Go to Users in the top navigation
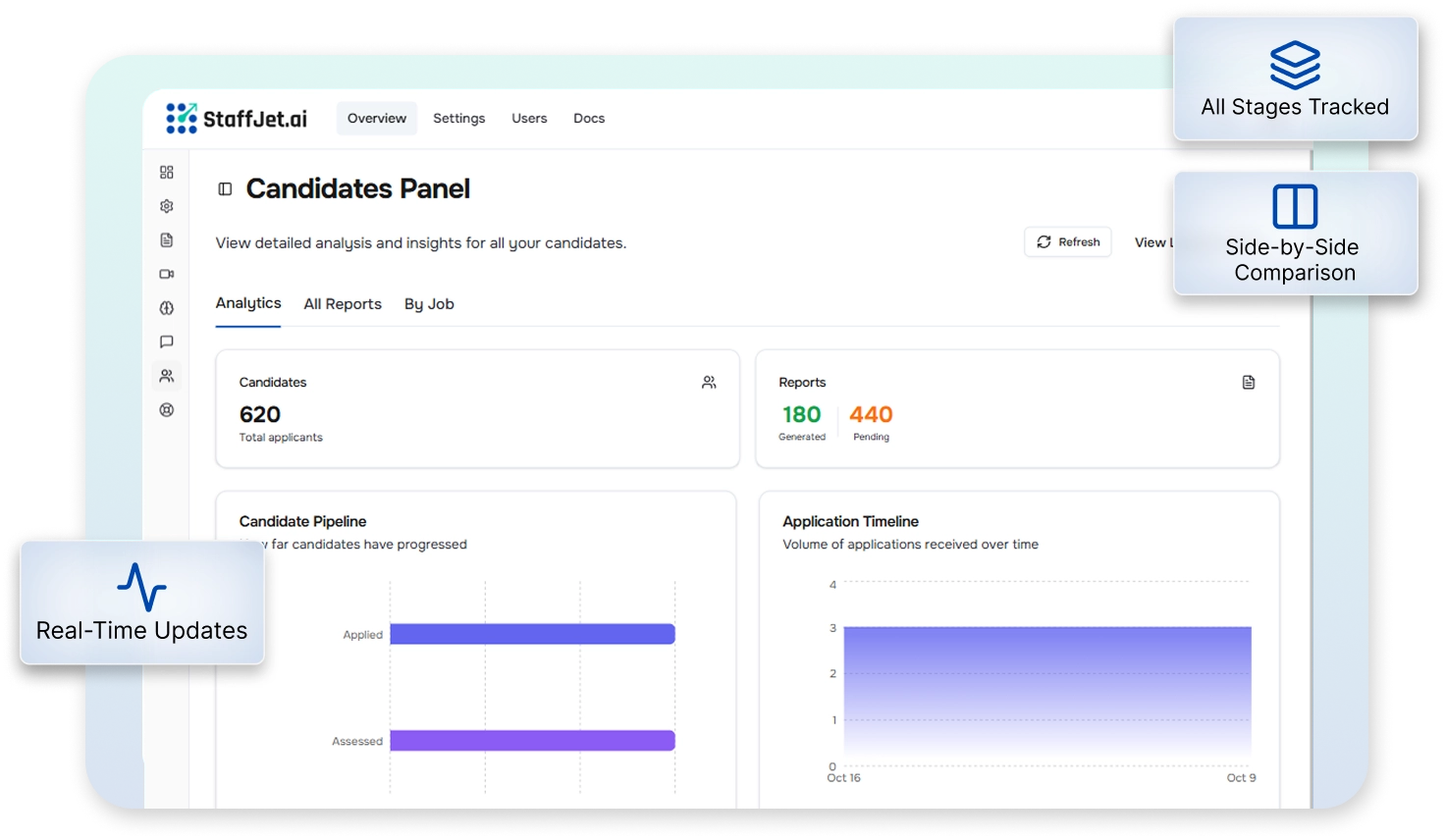The height and width of the screenshot is (840, 1446). 529,119
